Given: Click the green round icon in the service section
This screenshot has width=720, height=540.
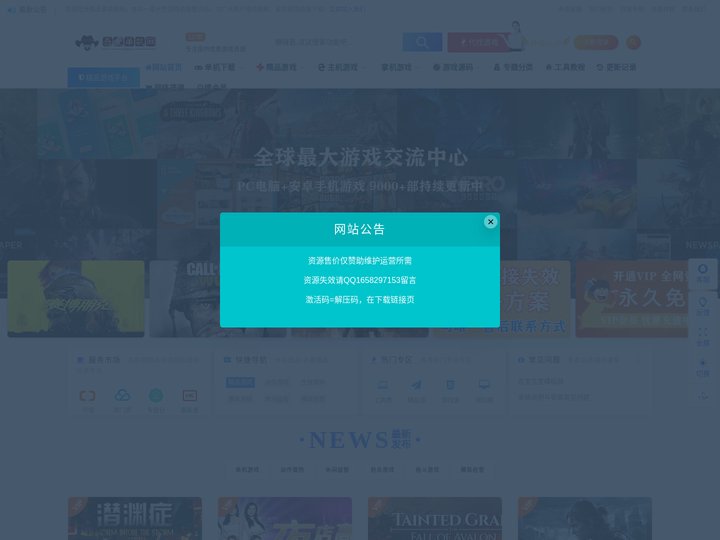Looking at the screenshot, I should click(156, 395).
